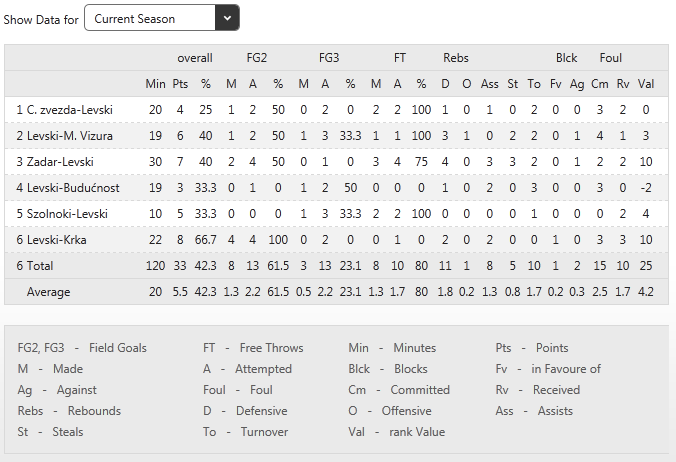Select the Levski-M. Vizura game row
The width and height of the screenshot is (676, 462).
tap(336, 136)
